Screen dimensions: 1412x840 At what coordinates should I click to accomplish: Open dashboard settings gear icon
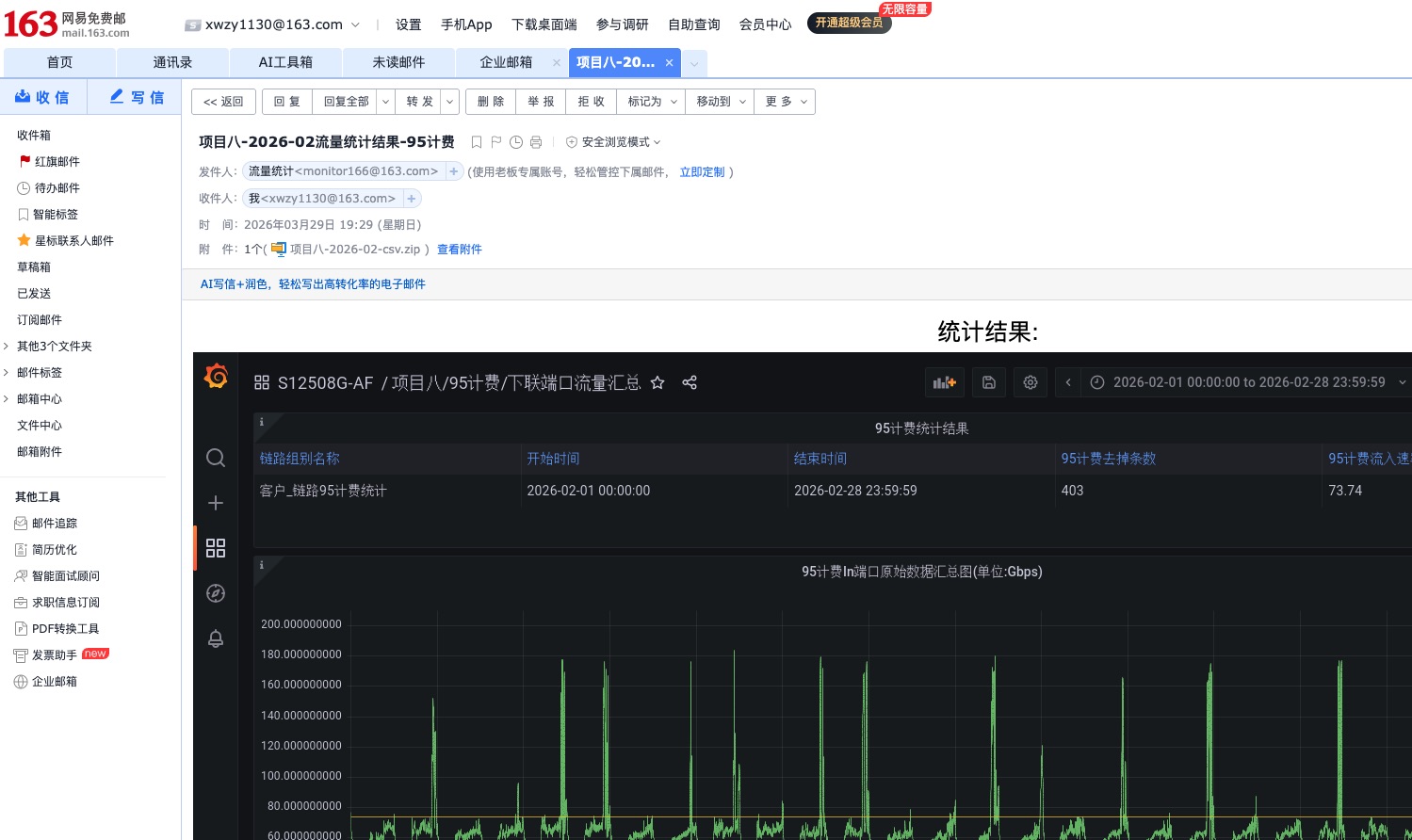1030,382
